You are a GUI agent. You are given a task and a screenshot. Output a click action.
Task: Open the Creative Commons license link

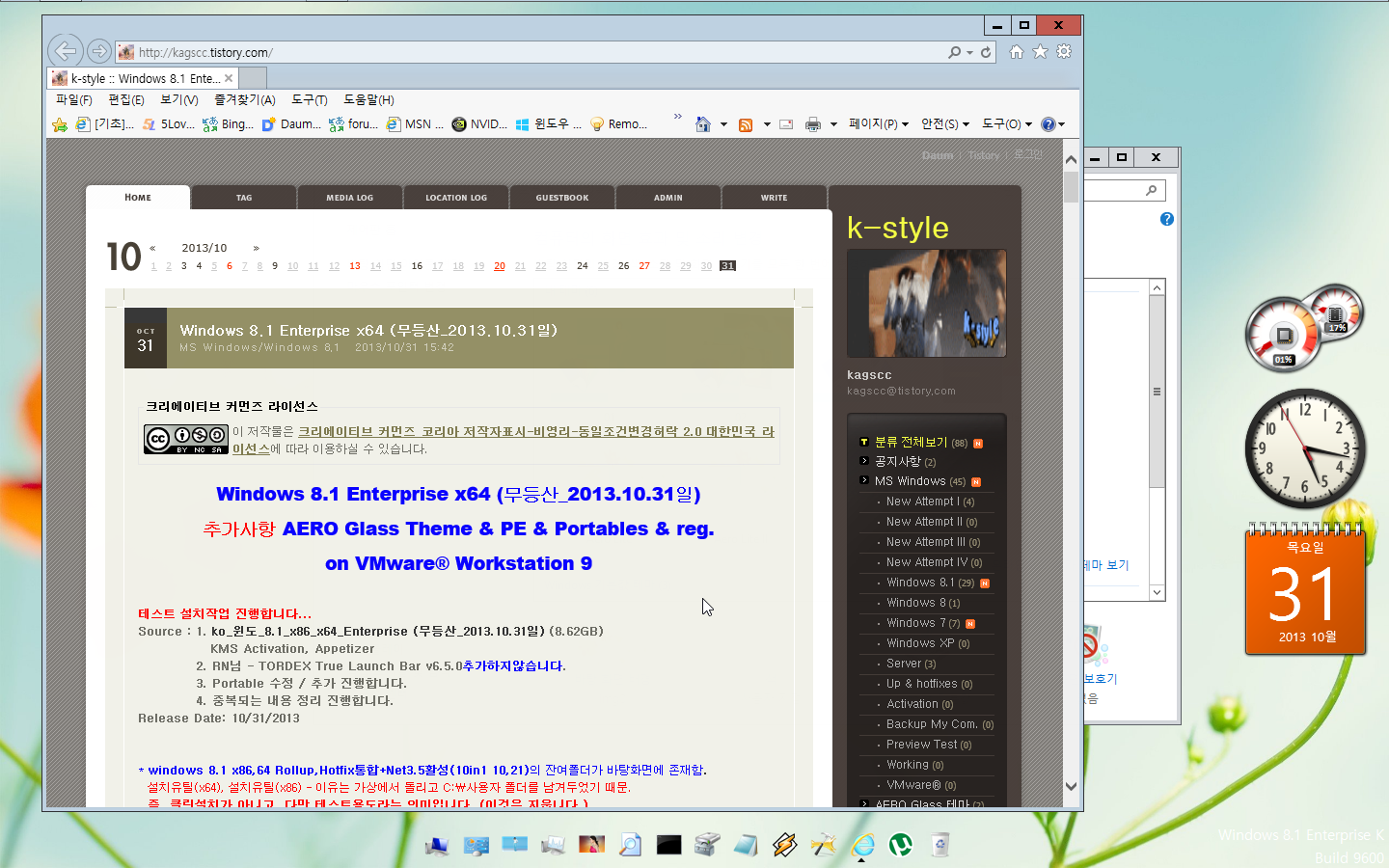point(535,431)
